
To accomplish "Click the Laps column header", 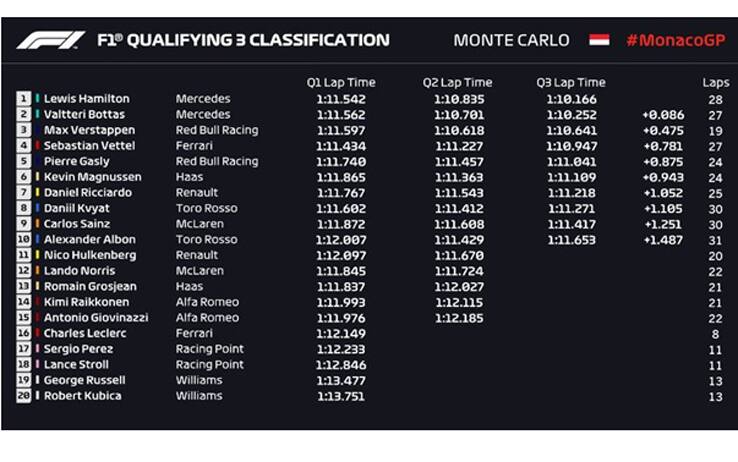I will point(715,83).
